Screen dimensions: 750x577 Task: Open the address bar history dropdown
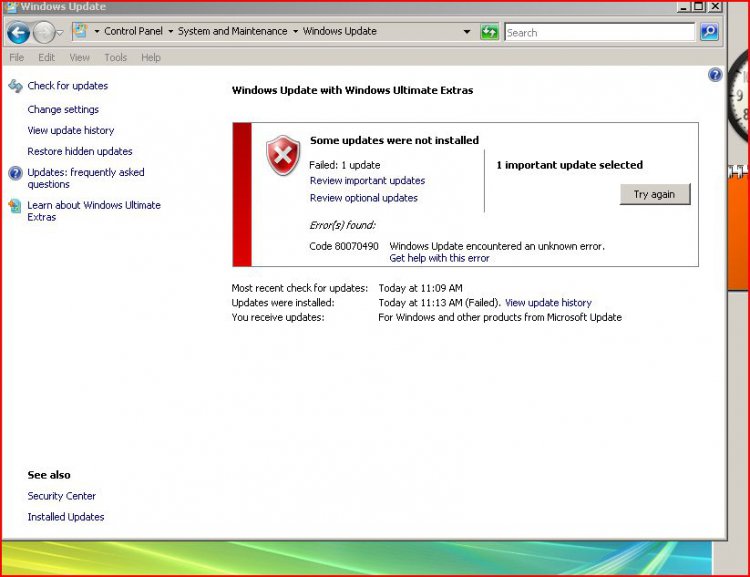pyautogui.click(x=467, y=32)
